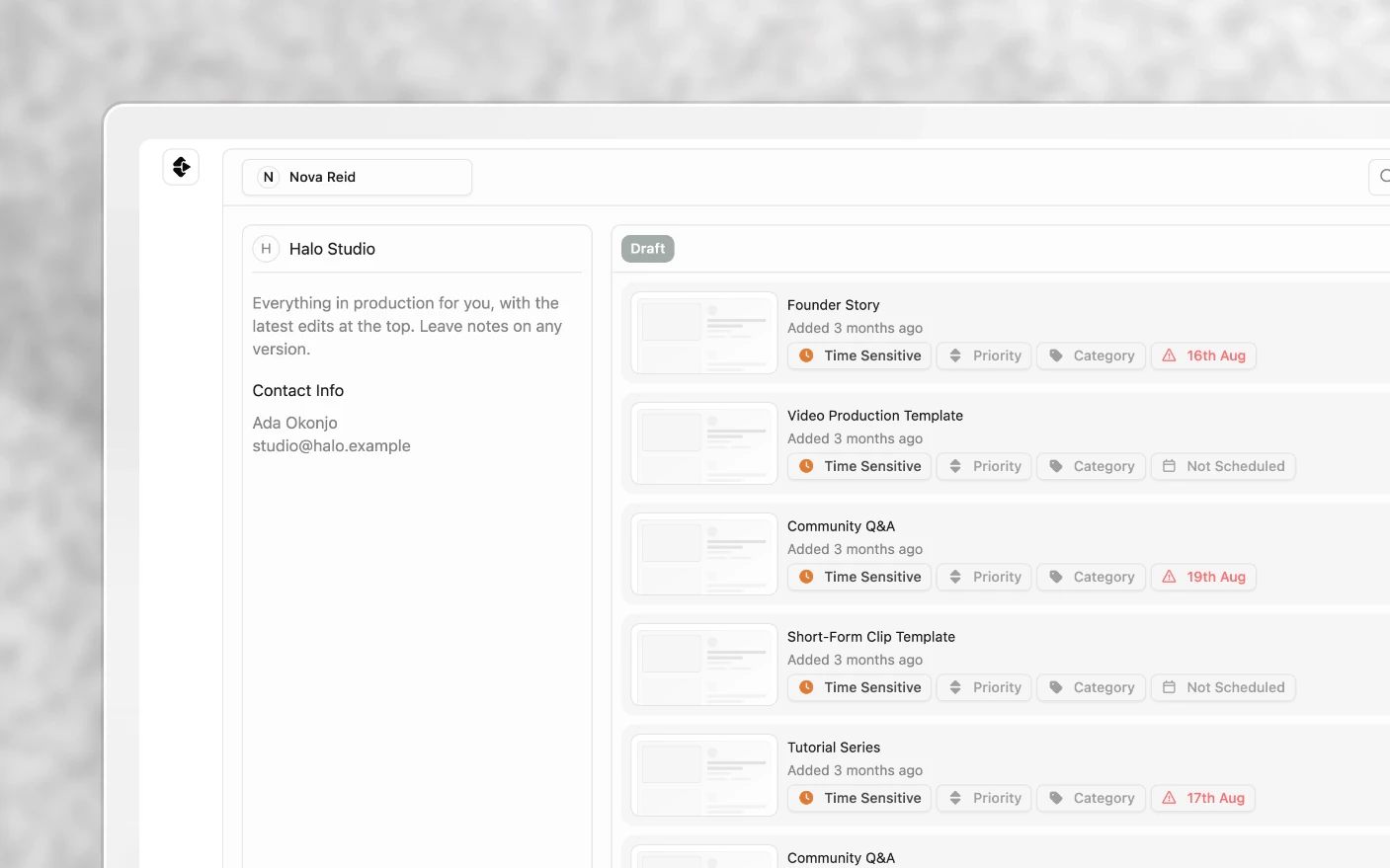Click the Halo Studio avatar icon

click(x=266, y=249)
